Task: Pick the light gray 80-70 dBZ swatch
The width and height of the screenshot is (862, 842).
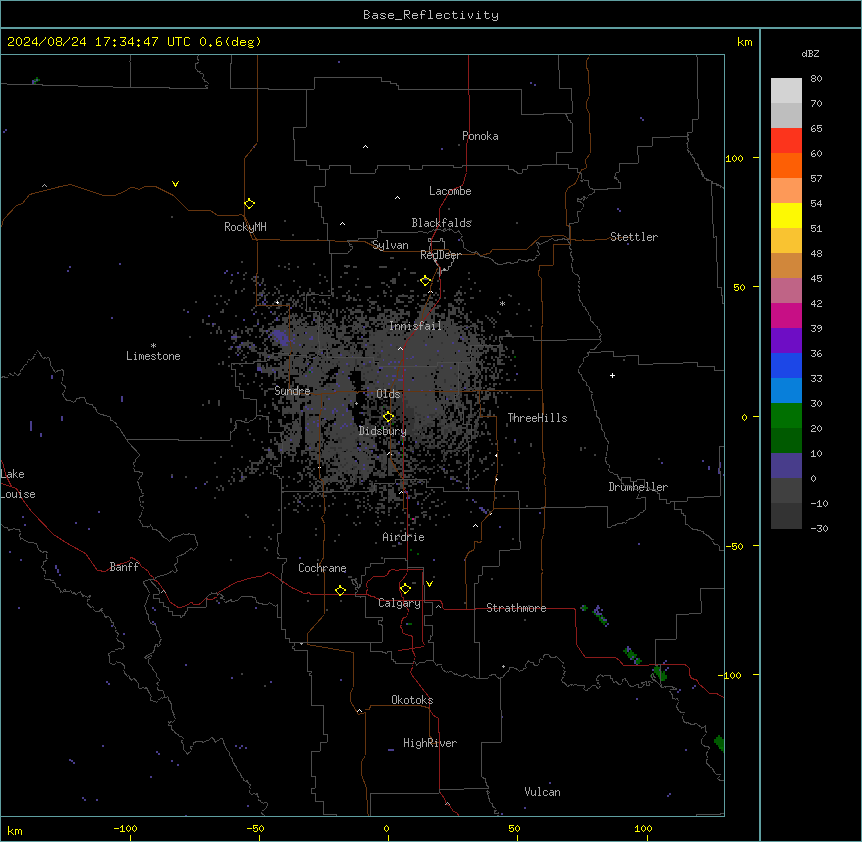Action: pyautogui.click(x=786, y=91)
